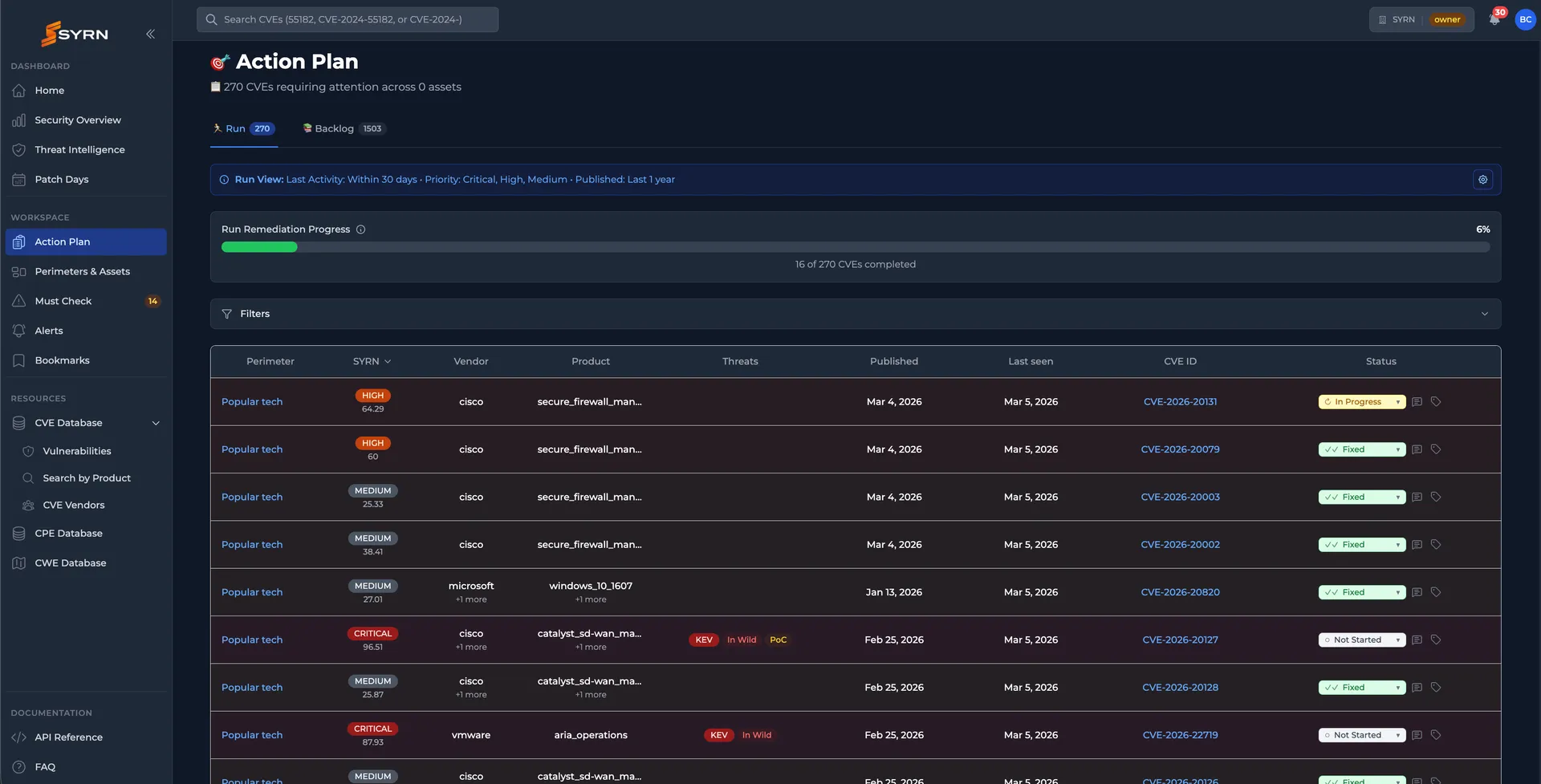
Task: Focus the Search CVEs input field
Action: (348, 20)
